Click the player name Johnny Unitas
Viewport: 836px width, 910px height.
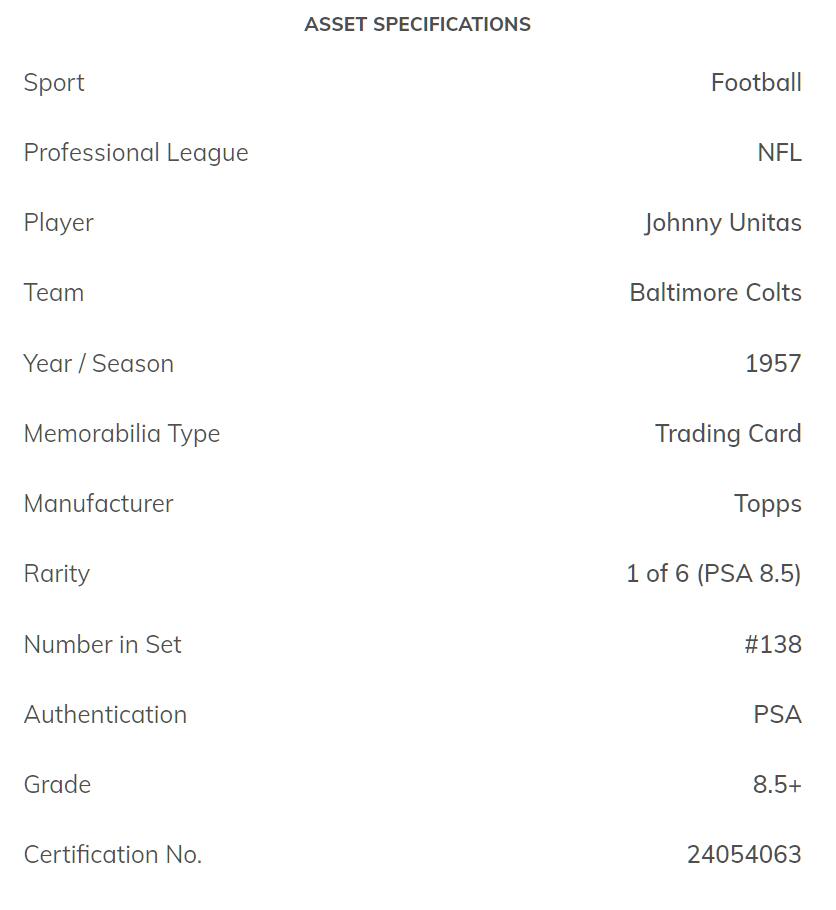click(x=722, y=223)
